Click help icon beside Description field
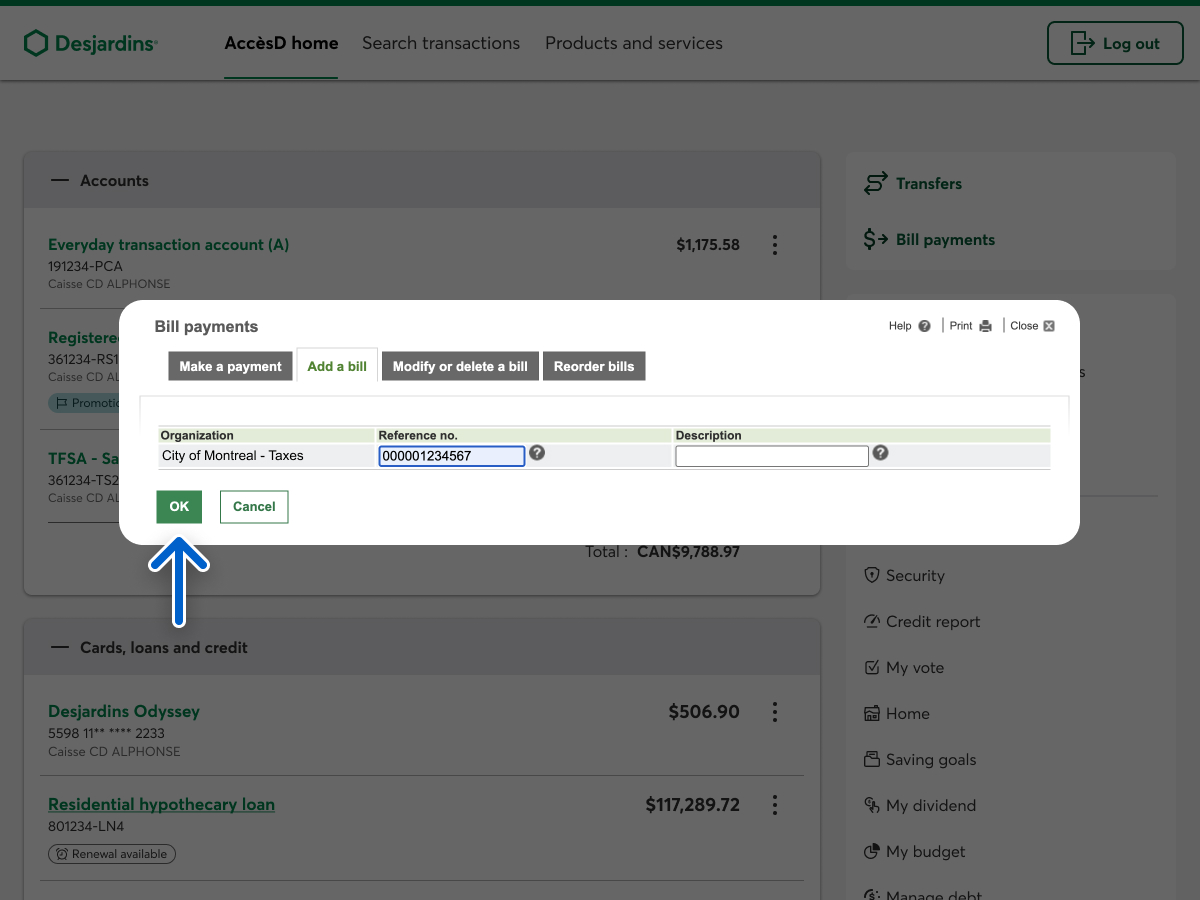This screenshot has width=1200, height=900. pos(880,453)
